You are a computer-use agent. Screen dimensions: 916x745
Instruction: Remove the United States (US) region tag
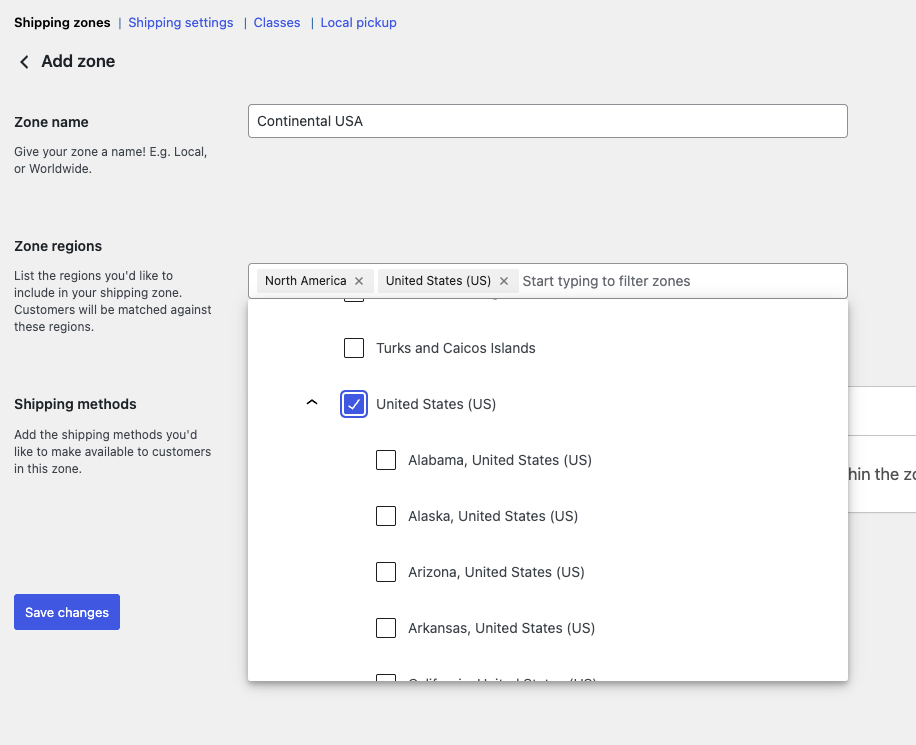(x=504, y=281)
